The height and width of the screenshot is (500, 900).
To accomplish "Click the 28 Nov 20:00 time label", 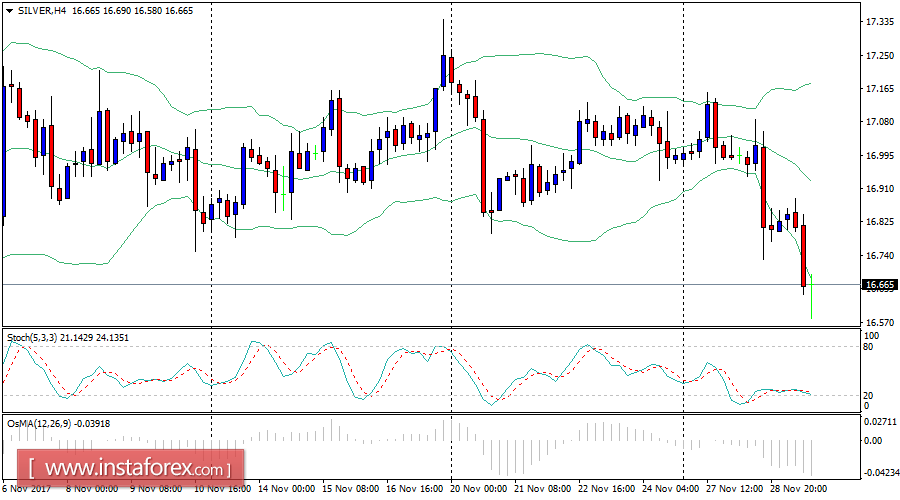I will tap(798, 489).
